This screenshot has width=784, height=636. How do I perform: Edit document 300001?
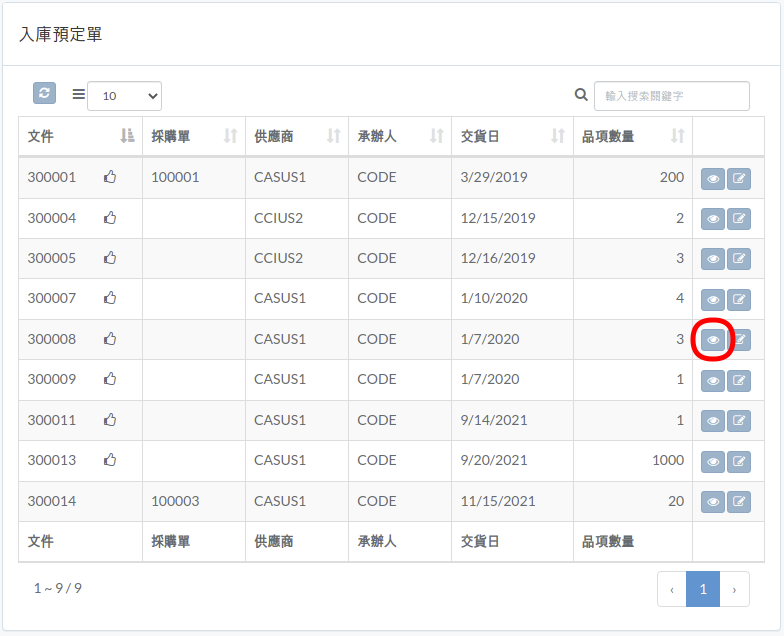point(738,178)
